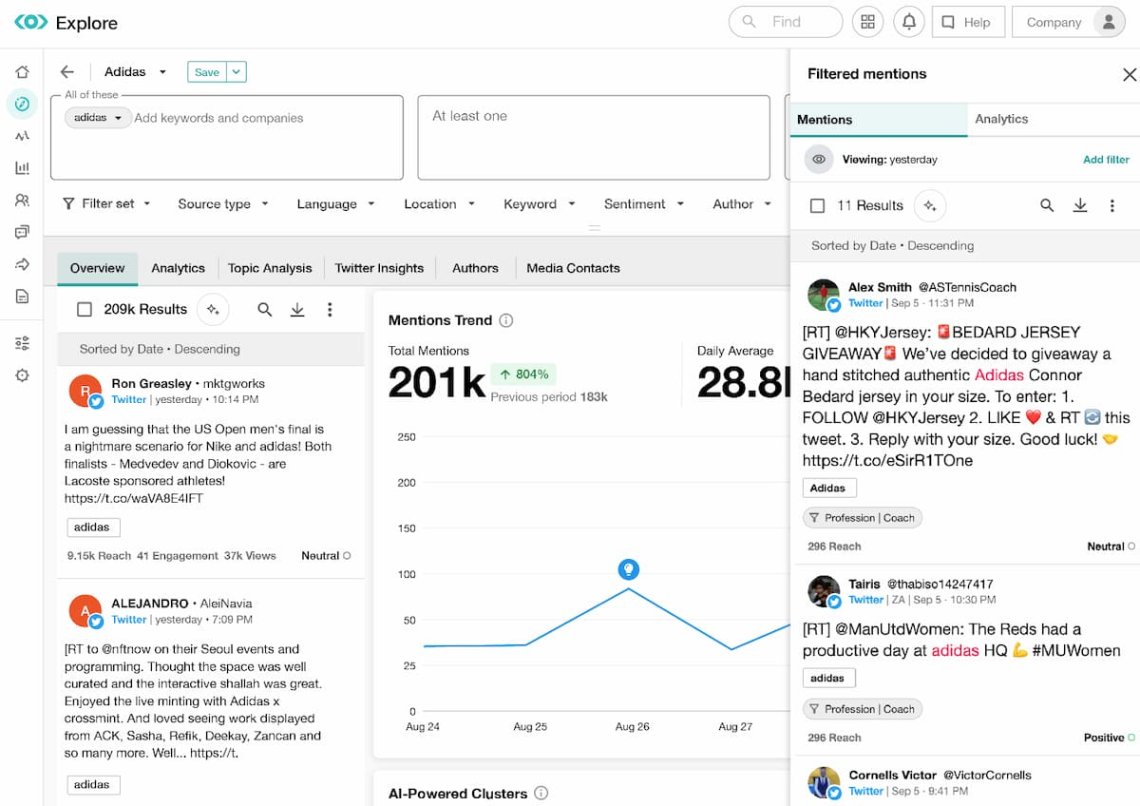Image resolution: width=1140 pixels, height=806 pixels.
Task: Click the share arrow icon in sidebar
Action: click(x=22, y=263)
